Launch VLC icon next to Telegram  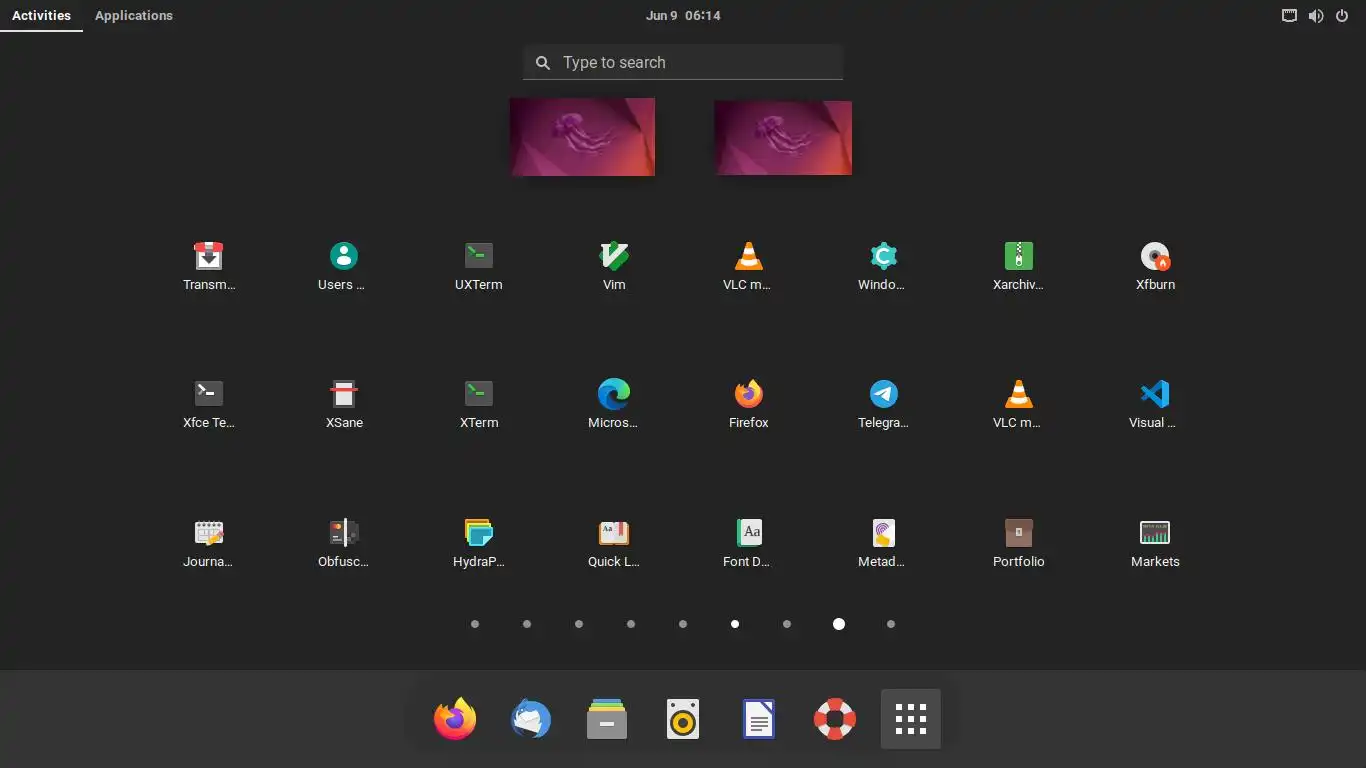point(1018,403)
